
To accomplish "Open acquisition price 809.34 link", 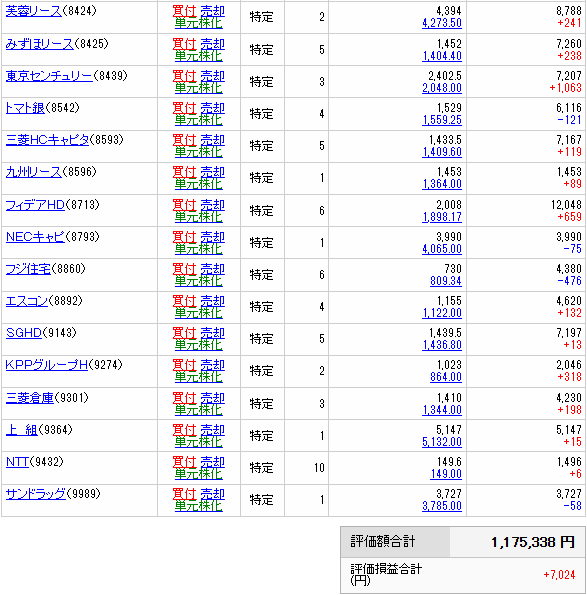I will click(446, 281).
